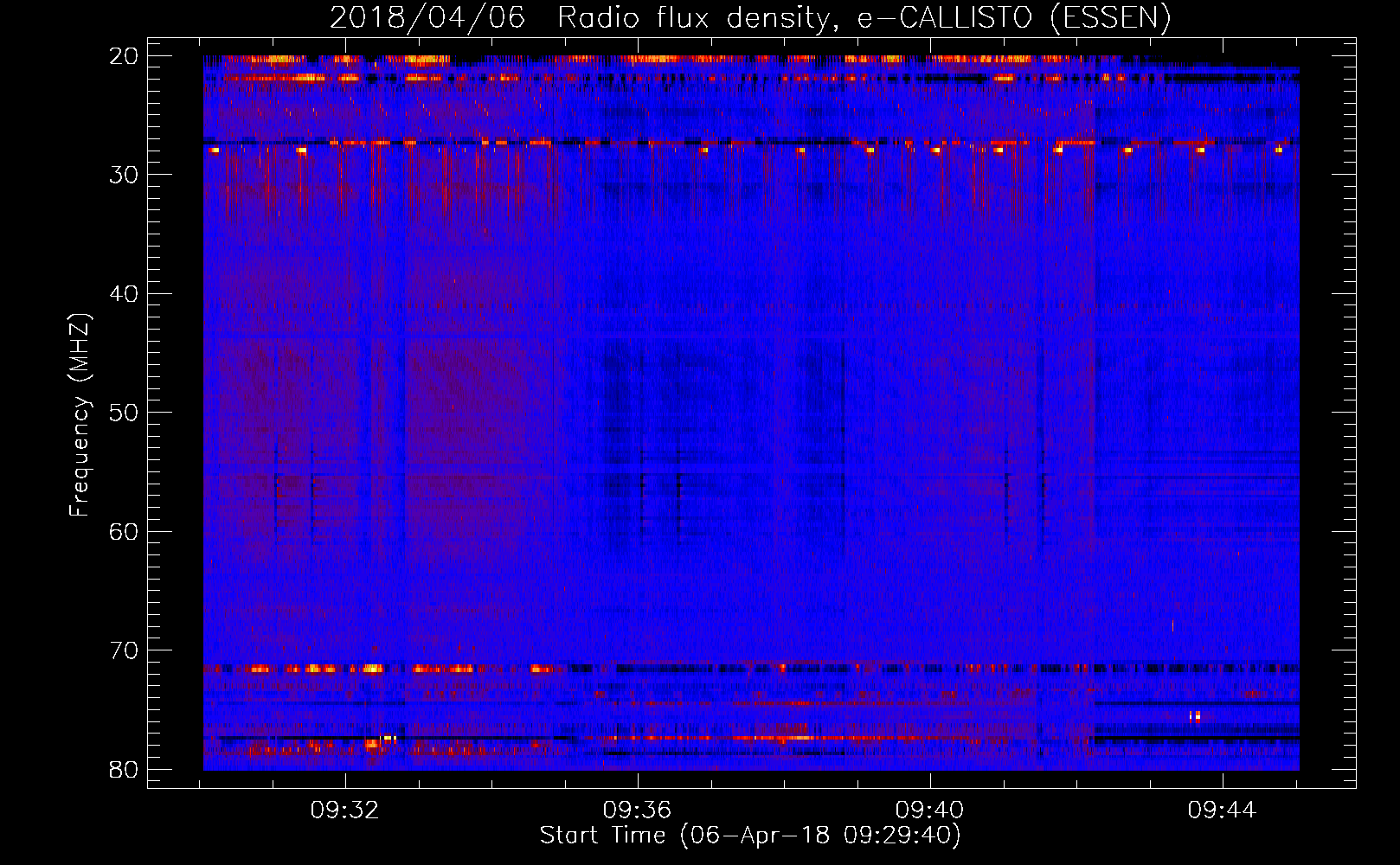Select the "Frequency (MHZ)" axis label
Screen dimensions: 1400x865
[80, 414]
